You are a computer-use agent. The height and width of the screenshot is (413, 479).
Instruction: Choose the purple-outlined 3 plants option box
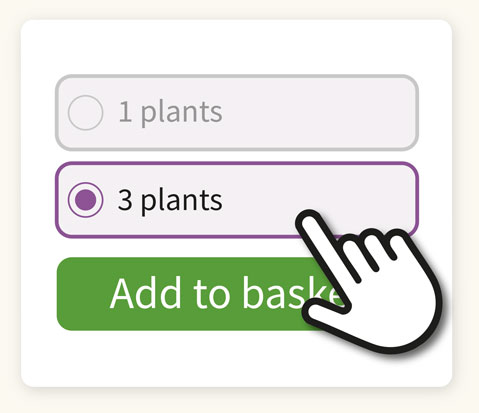(x=237, y=200)
